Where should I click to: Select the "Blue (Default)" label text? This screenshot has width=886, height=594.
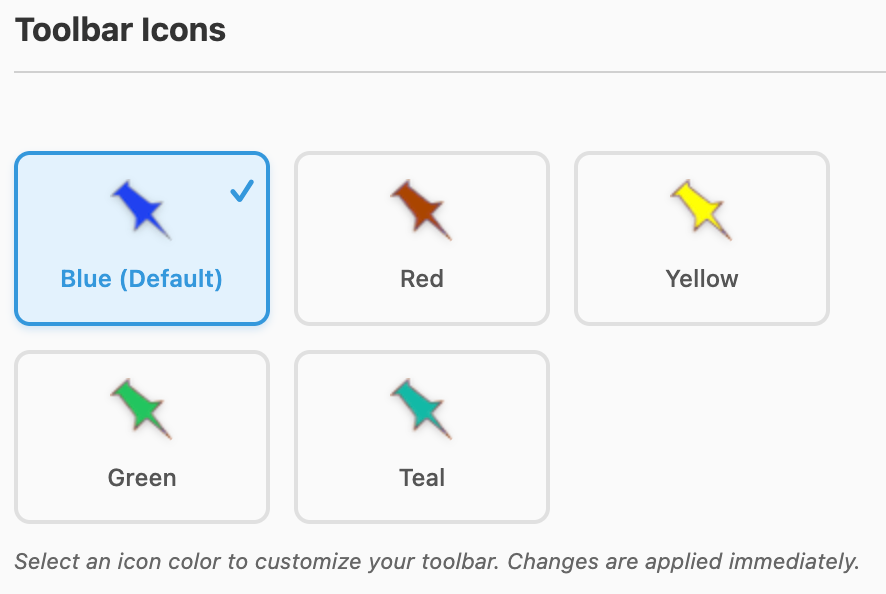point(141,278)
